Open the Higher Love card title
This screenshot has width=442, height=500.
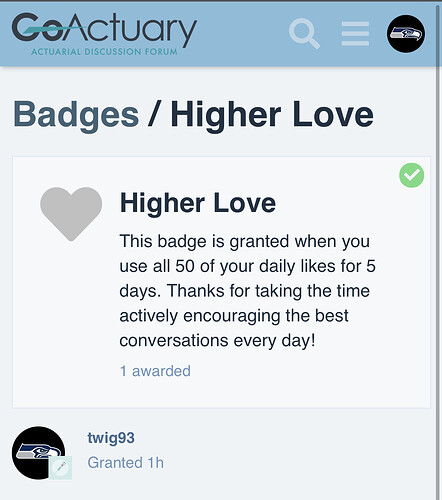(x=198, y=203)
